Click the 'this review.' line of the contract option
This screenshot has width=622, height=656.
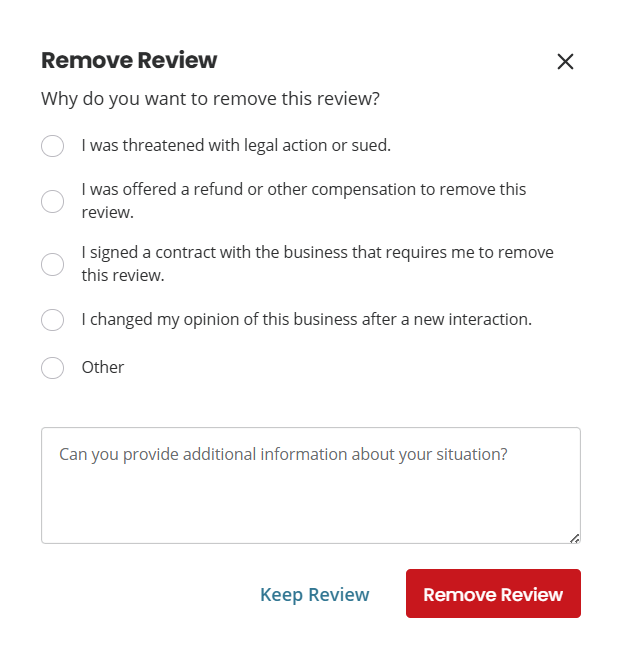(123, 275)
